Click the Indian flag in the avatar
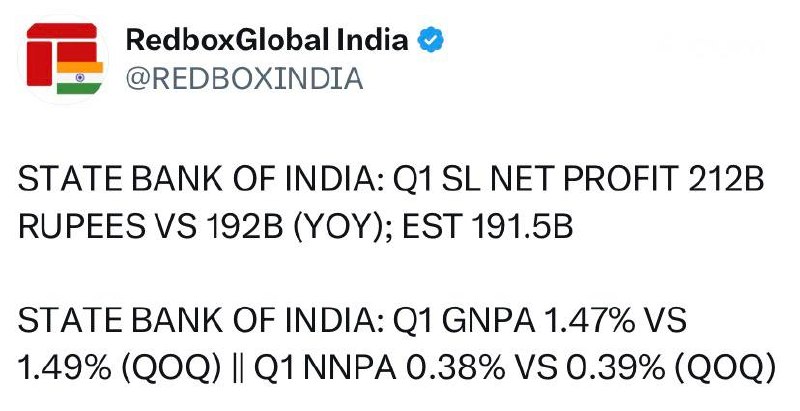This screenshot has width=800, height=411. (x=80, y=78)
